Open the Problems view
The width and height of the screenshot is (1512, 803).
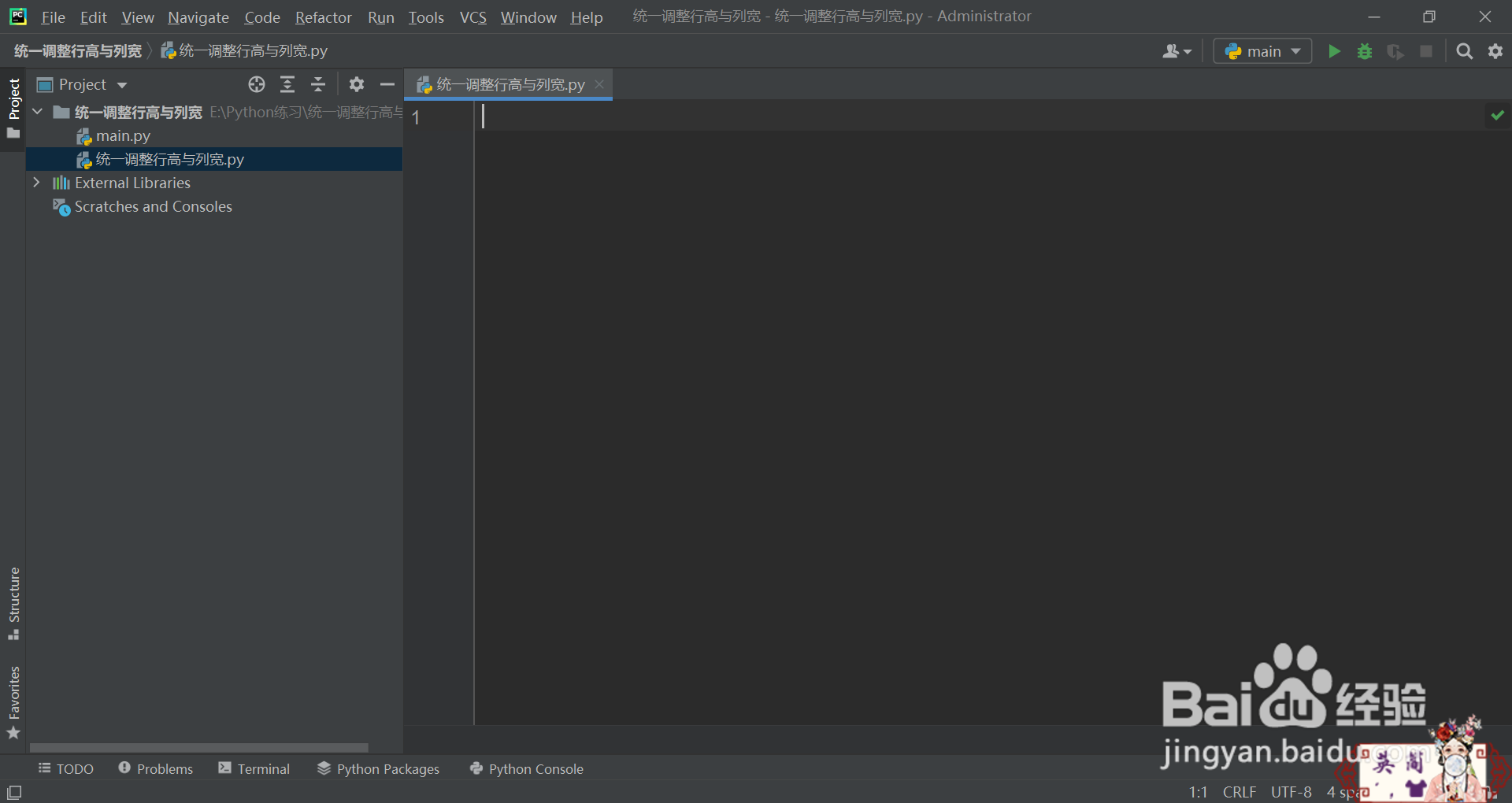tap(155, 768)
